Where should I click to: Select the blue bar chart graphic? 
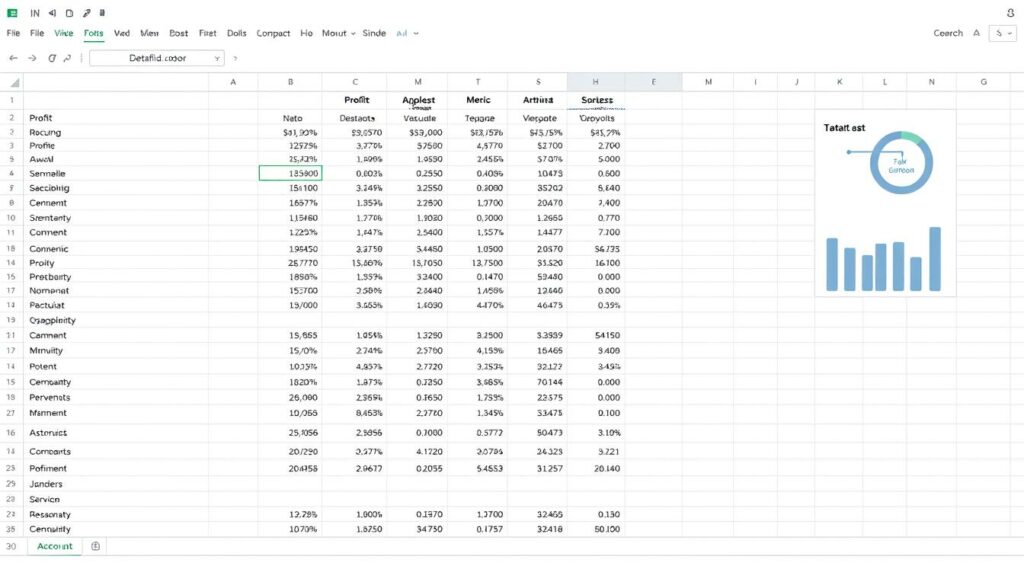click(x=884, y=259)
